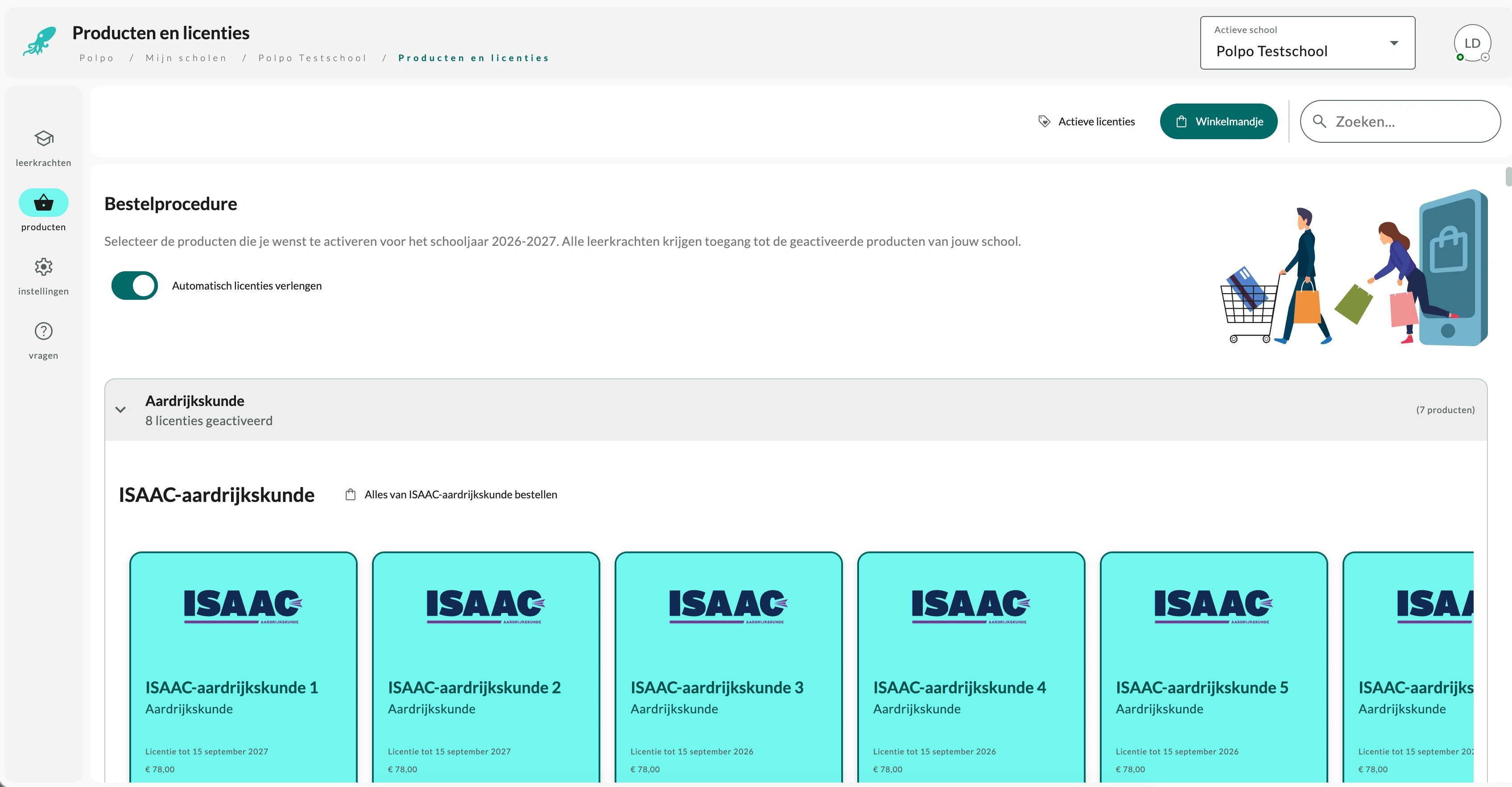Click the page vertical scrollbar thumb
The width and height of the screenshot is (1512, 787).
(x=1508, y=176)
